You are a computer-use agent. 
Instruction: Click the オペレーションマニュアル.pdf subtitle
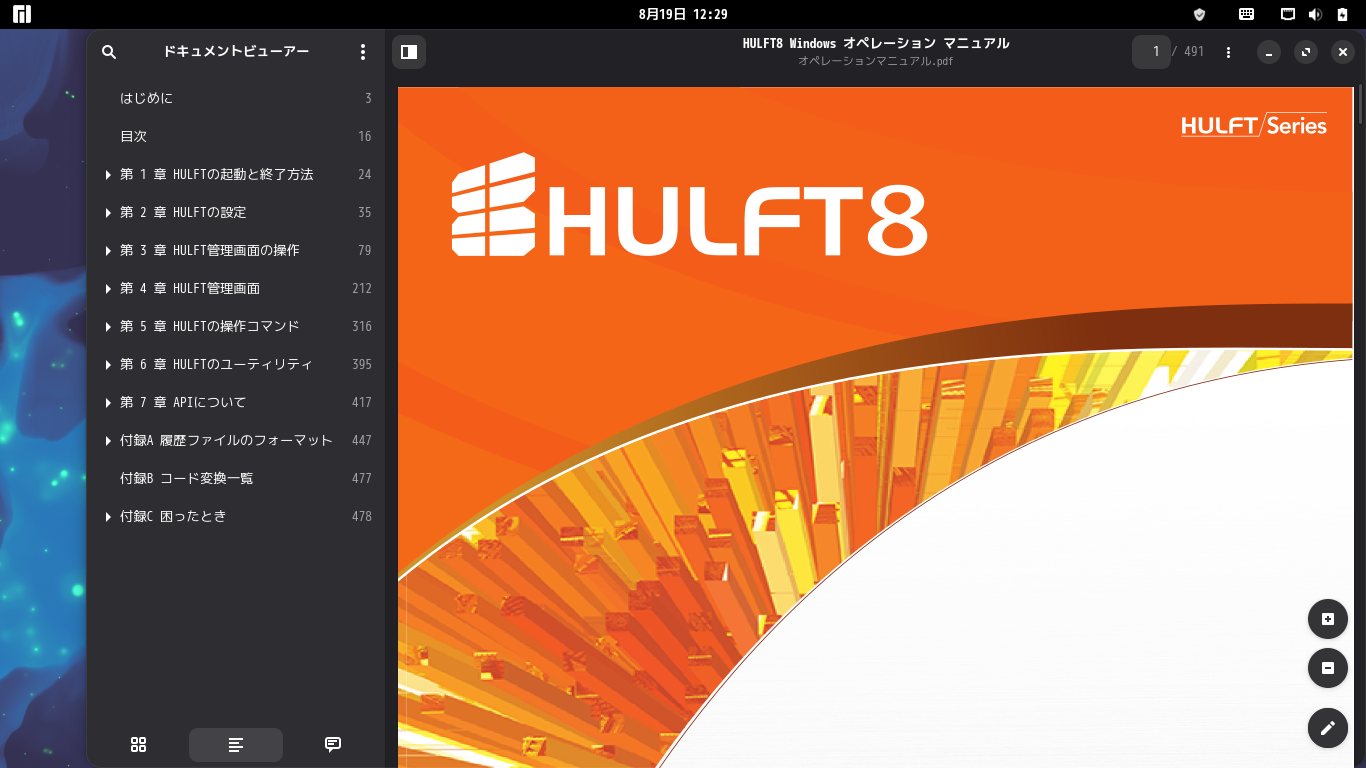click(x=875, y=61)
